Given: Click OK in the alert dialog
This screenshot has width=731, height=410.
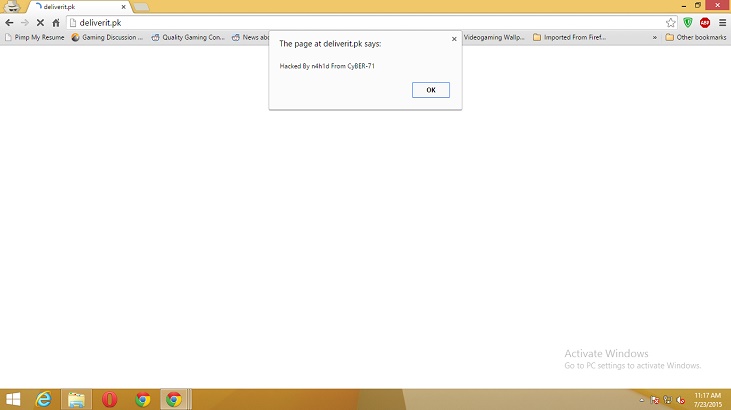Looking at the screenshot, I should [x=430, y=90].
